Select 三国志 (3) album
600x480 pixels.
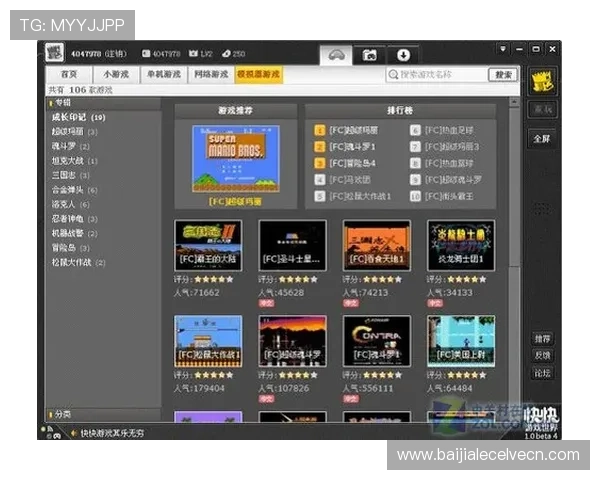click(x=71, y=176)
